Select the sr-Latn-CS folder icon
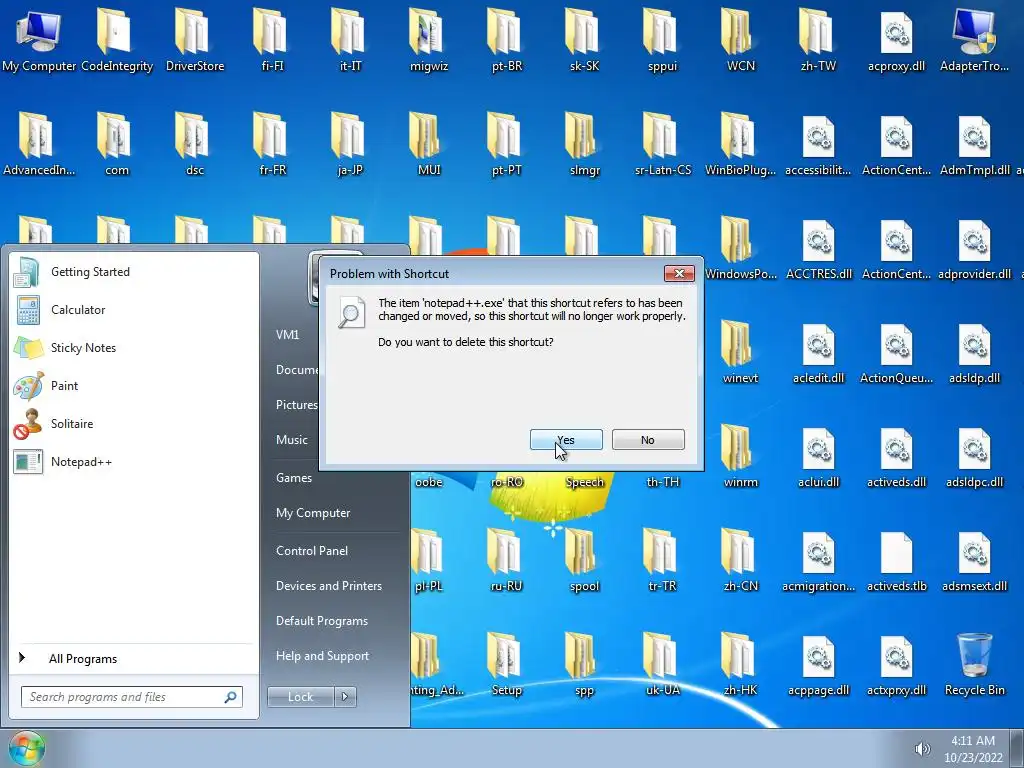 662,144
